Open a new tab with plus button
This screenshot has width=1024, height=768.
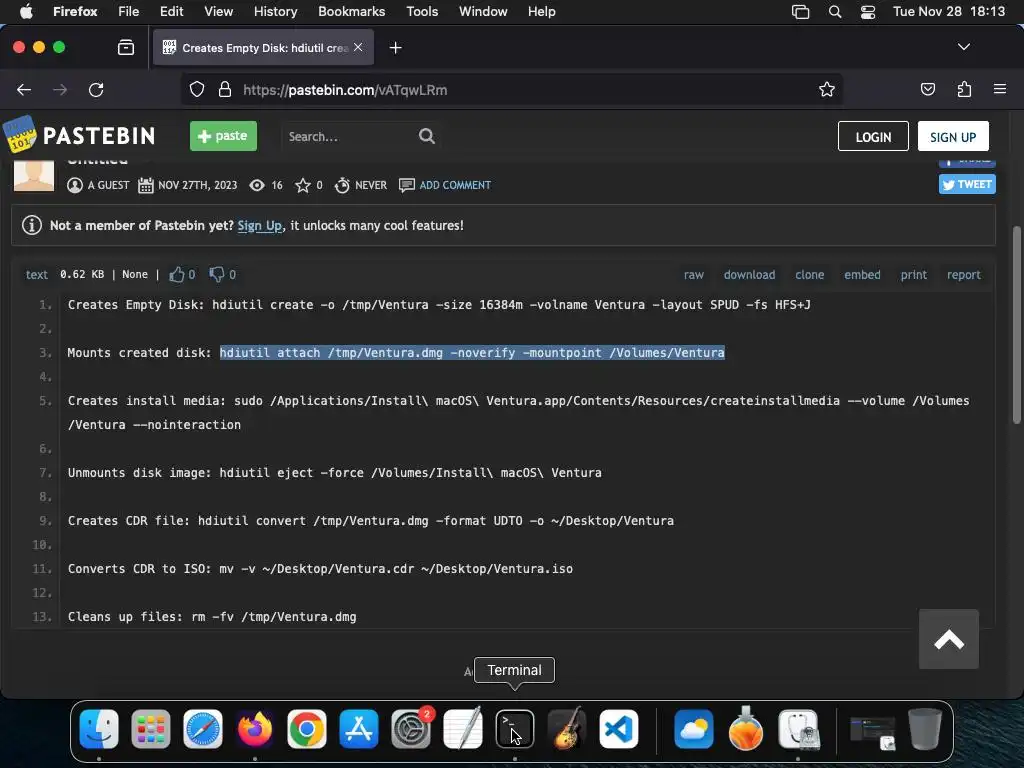(395, 48)
